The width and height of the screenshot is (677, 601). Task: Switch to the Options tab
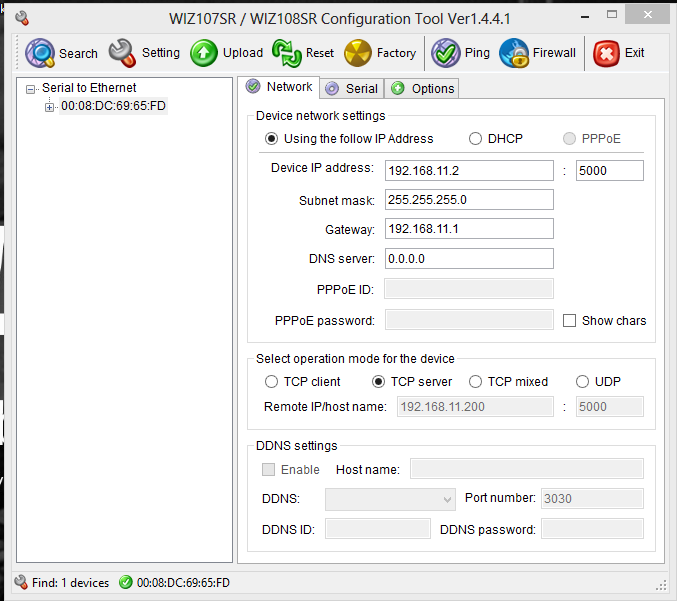pos(421,89)
